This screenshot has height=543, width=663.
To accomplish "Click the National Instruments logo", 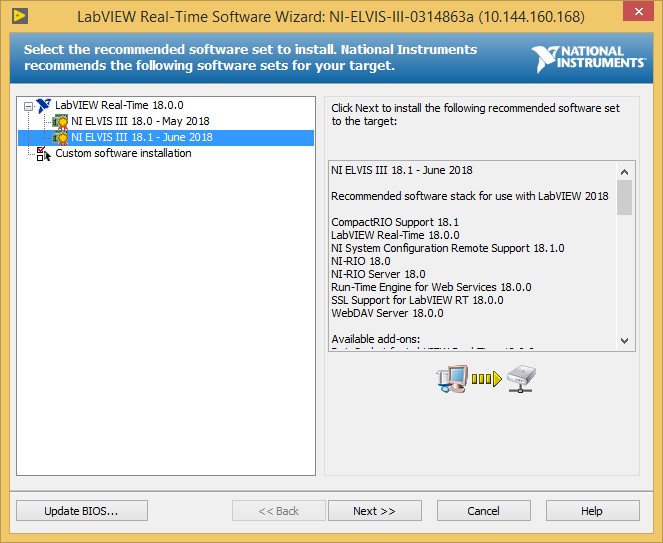I will click(x=589, y=58).
